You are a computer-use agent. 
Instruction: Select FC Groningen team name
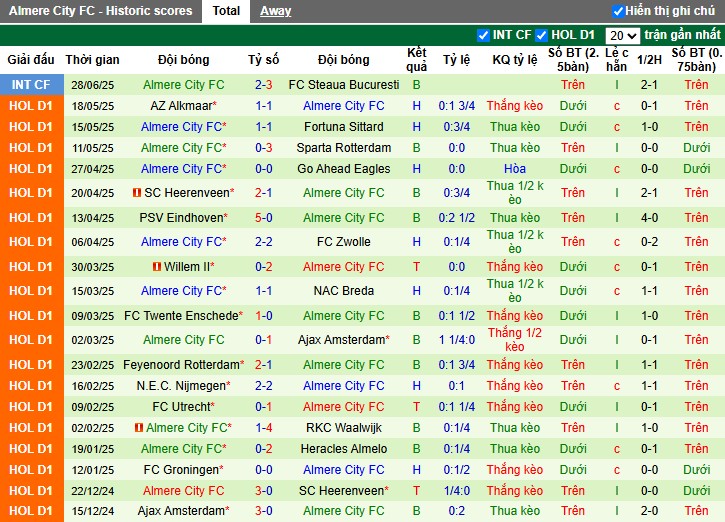183,470
